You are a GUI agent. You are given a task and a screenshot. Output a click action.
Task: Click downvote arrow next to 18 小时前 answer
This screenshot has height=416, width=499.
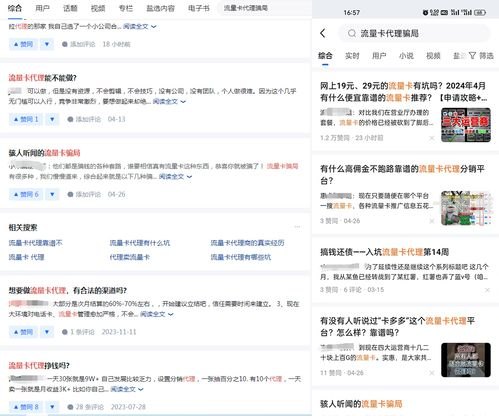click(47, 44)
